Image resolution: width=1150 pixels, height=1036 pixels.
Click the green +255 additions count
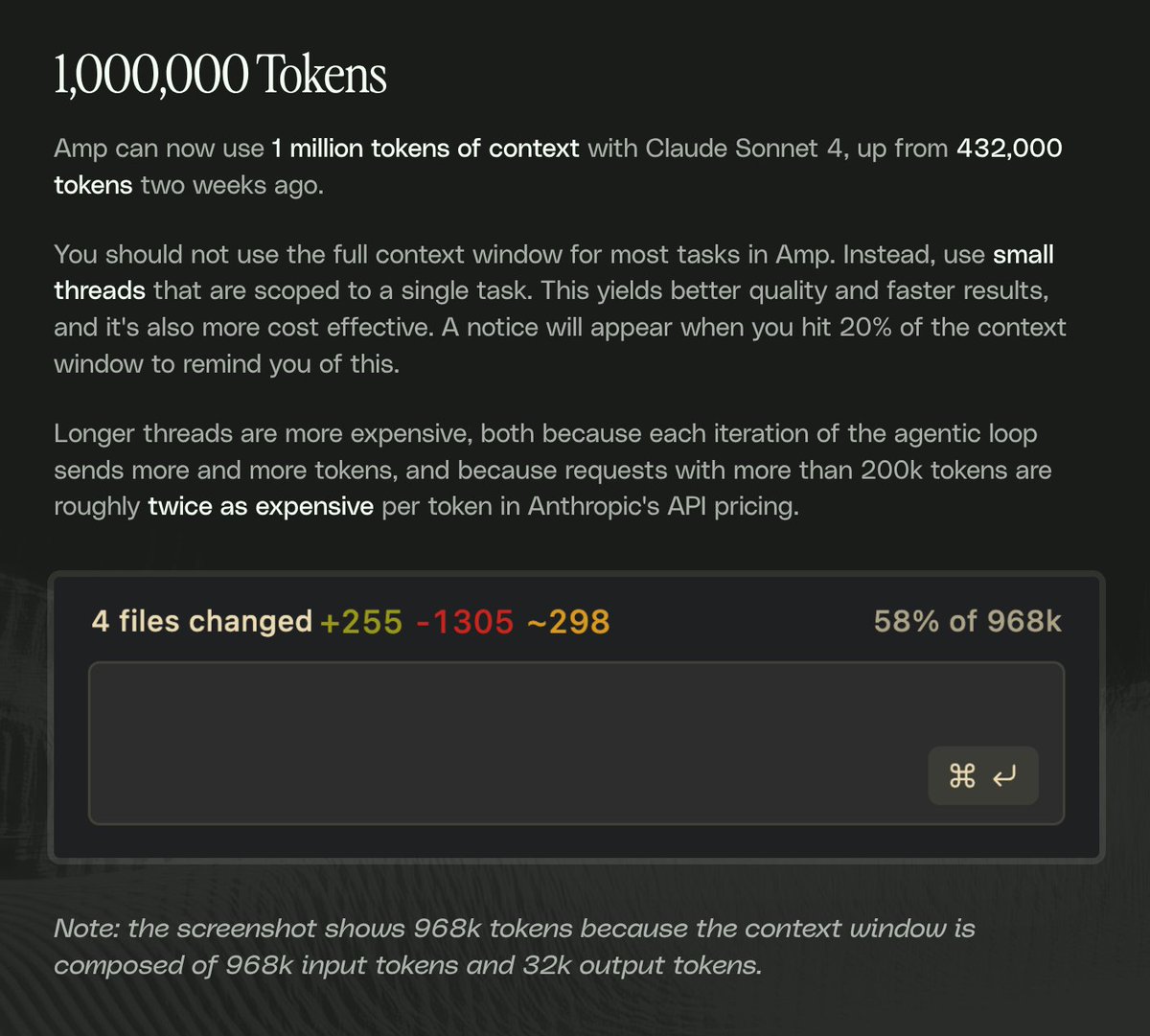point(361,622)
